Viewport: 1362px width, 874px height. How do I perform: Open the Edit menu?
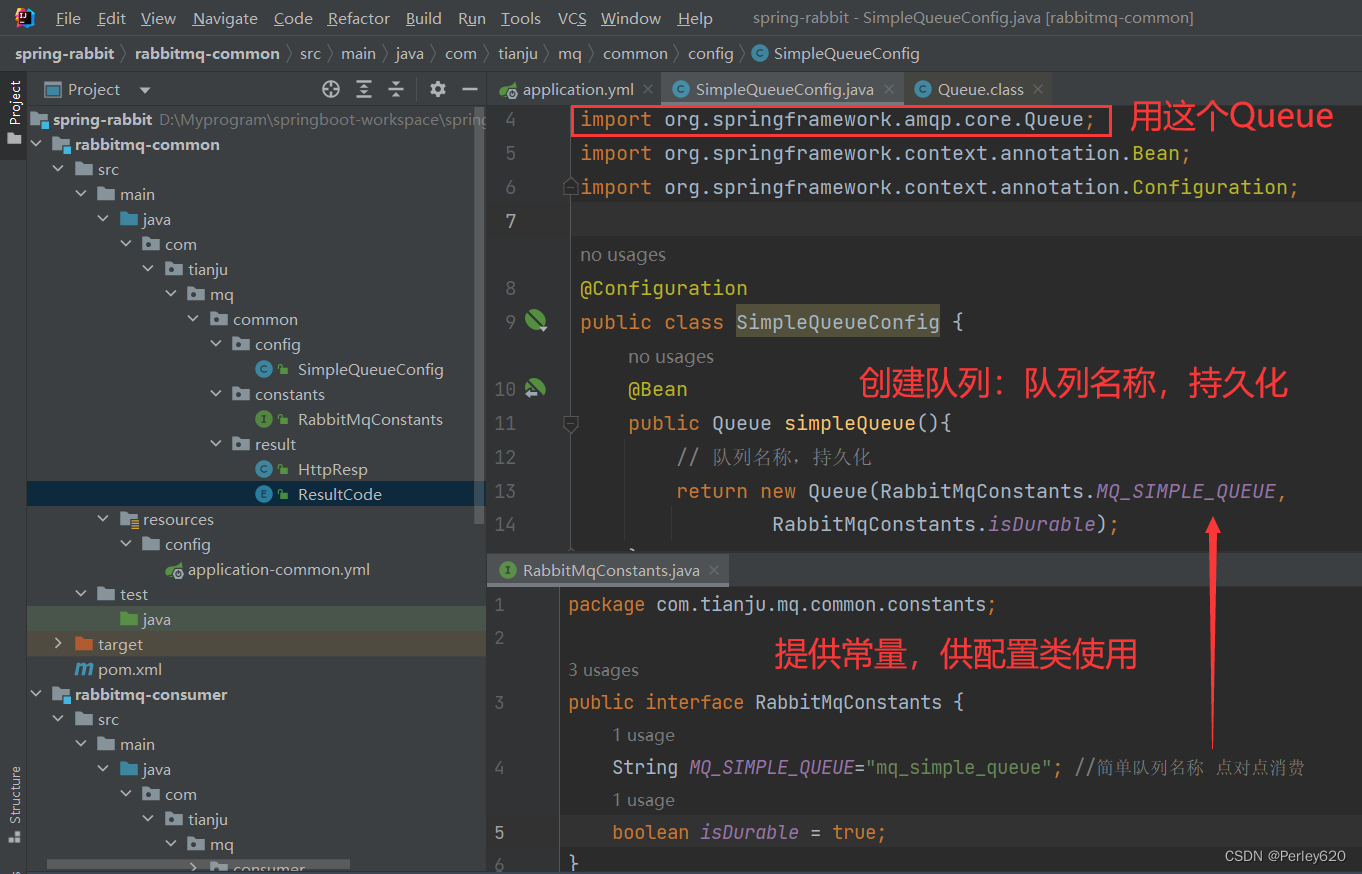(x=112, y=18)
